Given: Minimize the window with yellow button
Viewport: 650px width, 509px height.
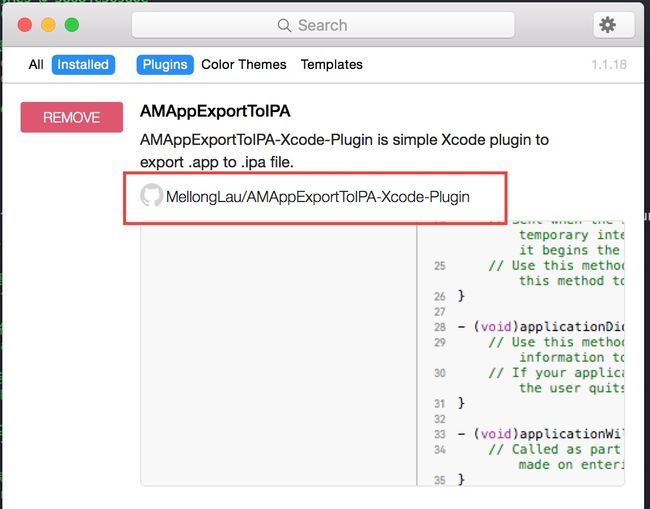Looking at the screenshot, I should (x=49, y=25).
